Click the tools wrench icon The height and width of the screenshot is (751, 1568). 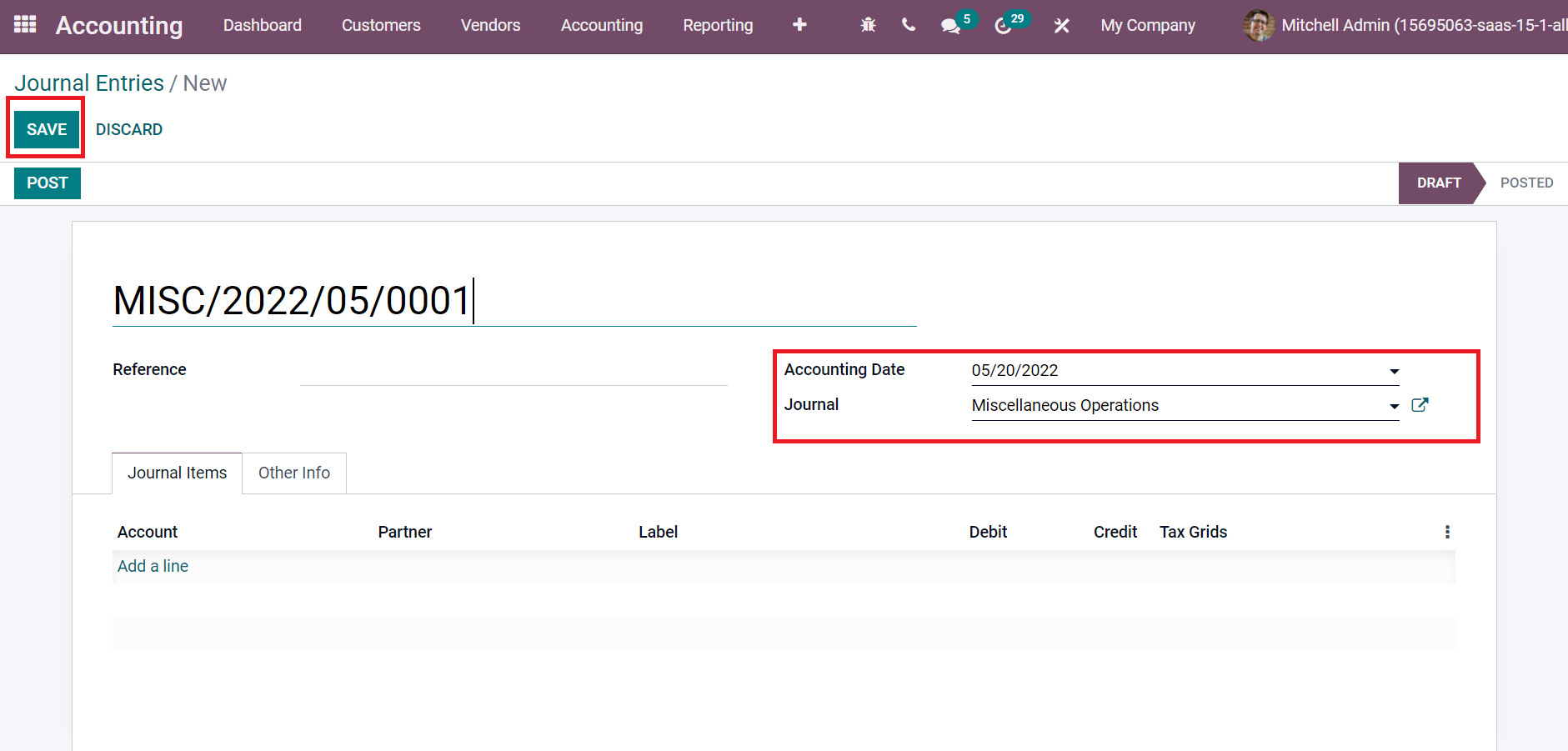point(1061,26)
